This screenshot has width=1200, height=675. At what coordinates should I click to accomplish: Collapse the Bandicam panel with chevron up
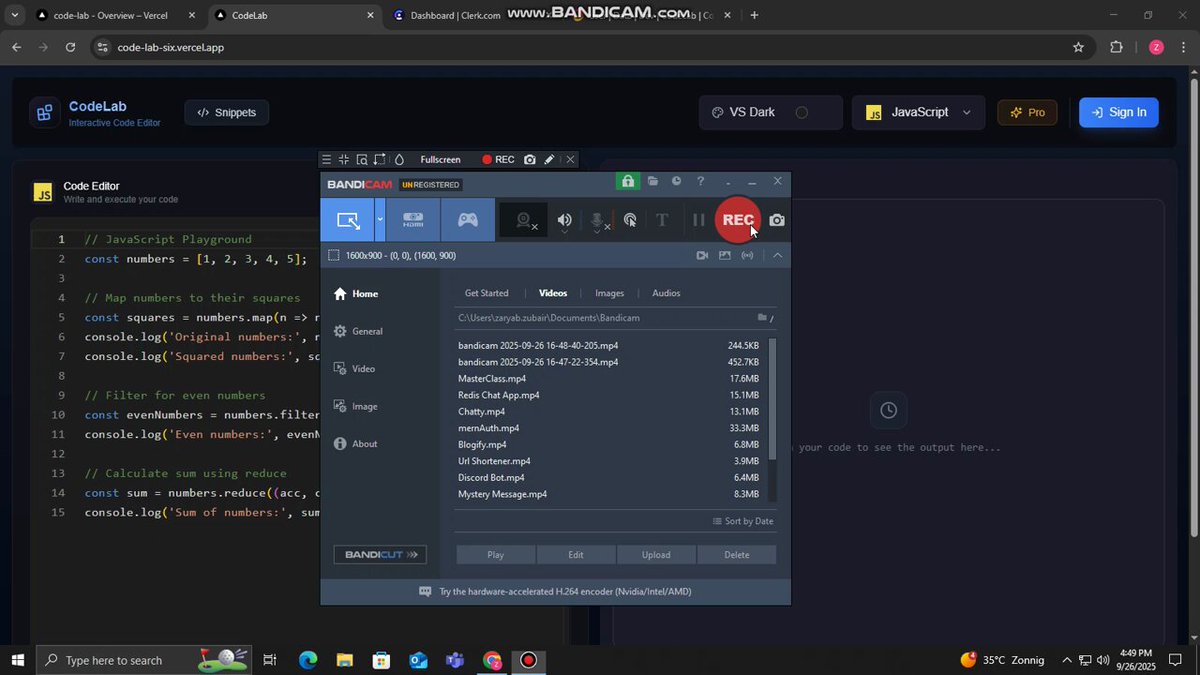coord(777,256)
